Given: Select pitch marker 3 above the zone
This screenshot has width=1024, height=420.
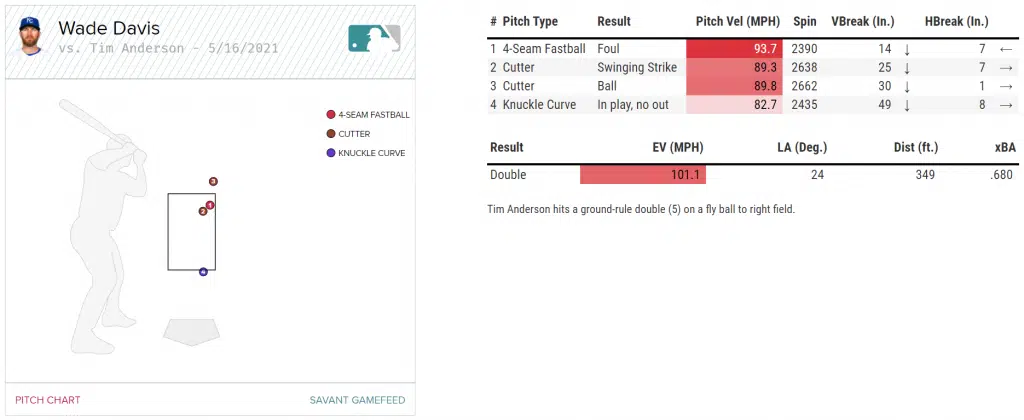Looking at the screenshot, I should (x=213, y=181).
